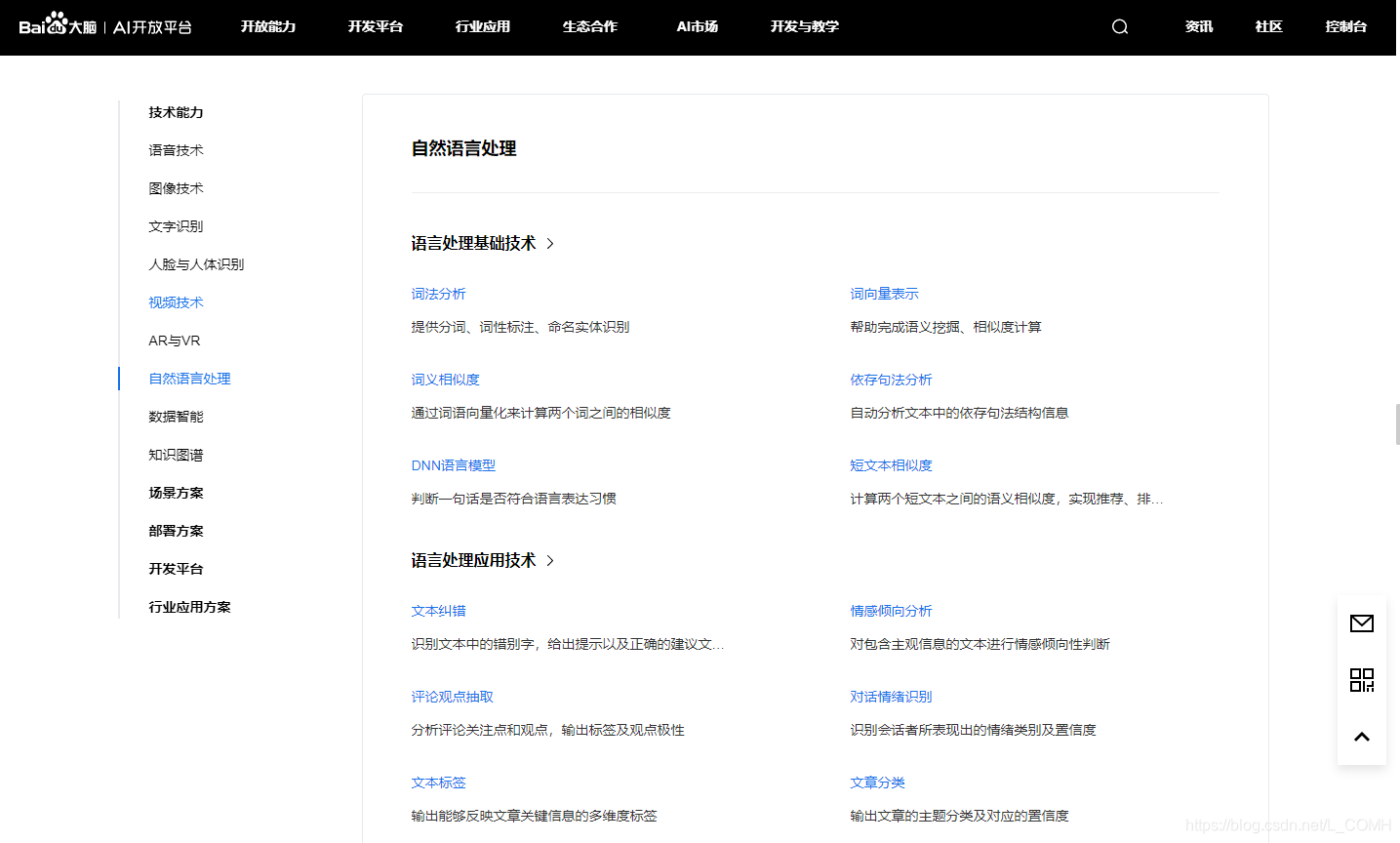Click text 分析评论关注点和观点，输出标签及观点极性

(x=548, y=730)
